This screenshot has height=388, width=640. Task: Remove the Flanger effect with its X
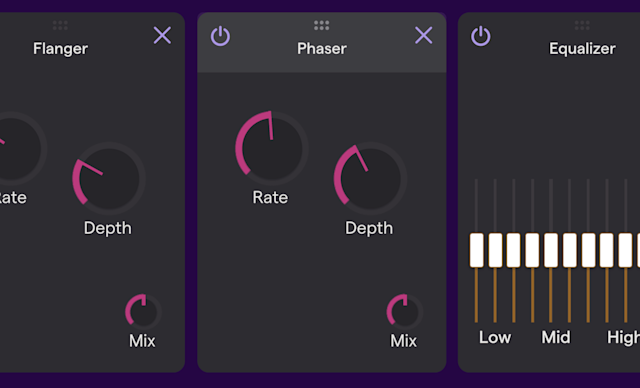(162, 35)
